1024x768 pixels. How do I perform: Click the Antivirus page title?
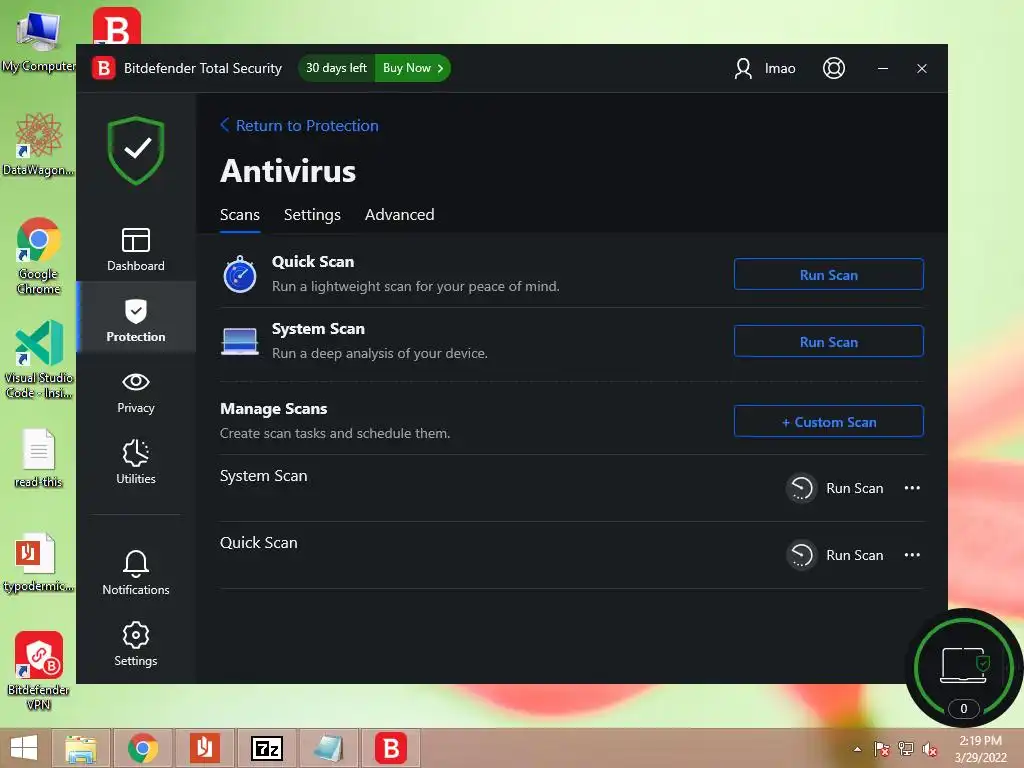coord(288,171)
